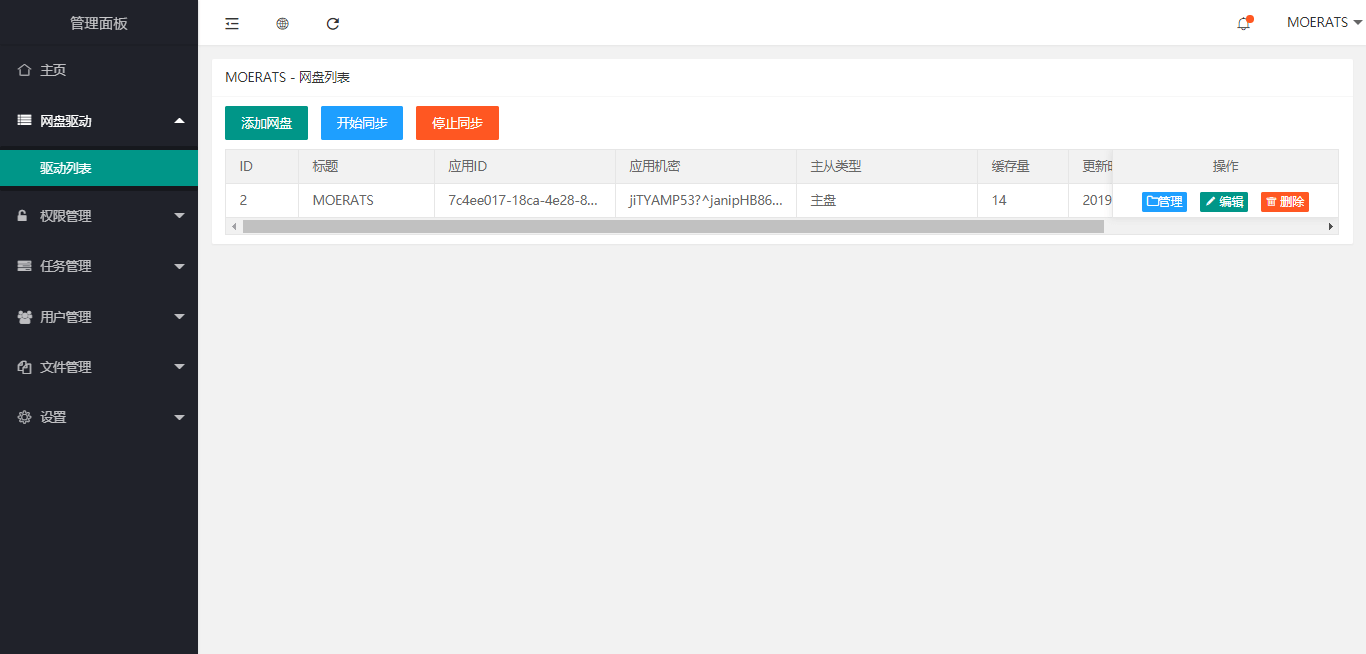
Task: Click the 添加网盘 button
Action: (x=266, y=123)
